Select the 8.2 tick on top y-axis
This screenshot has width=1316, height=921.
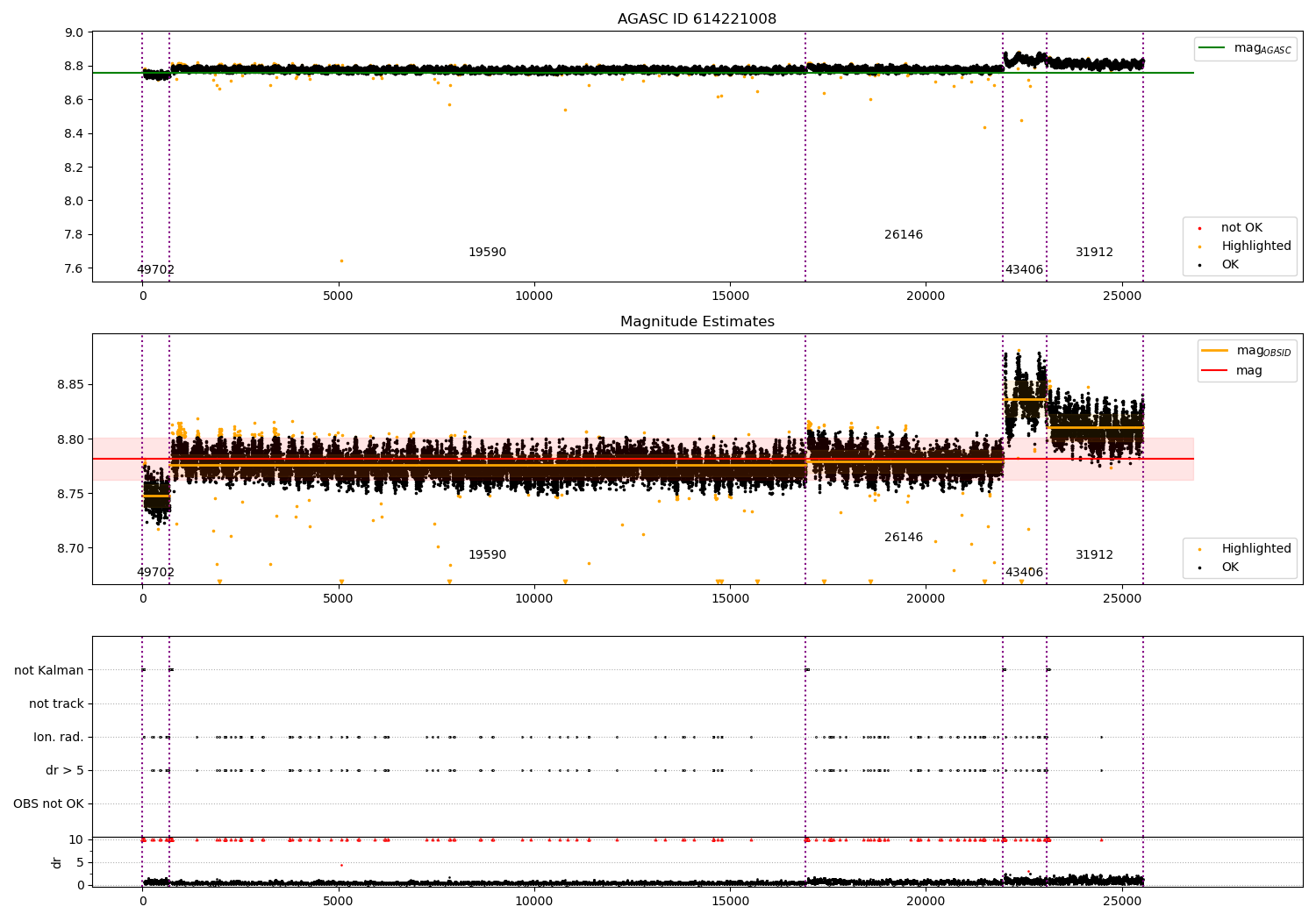click(x=75, y=168)
